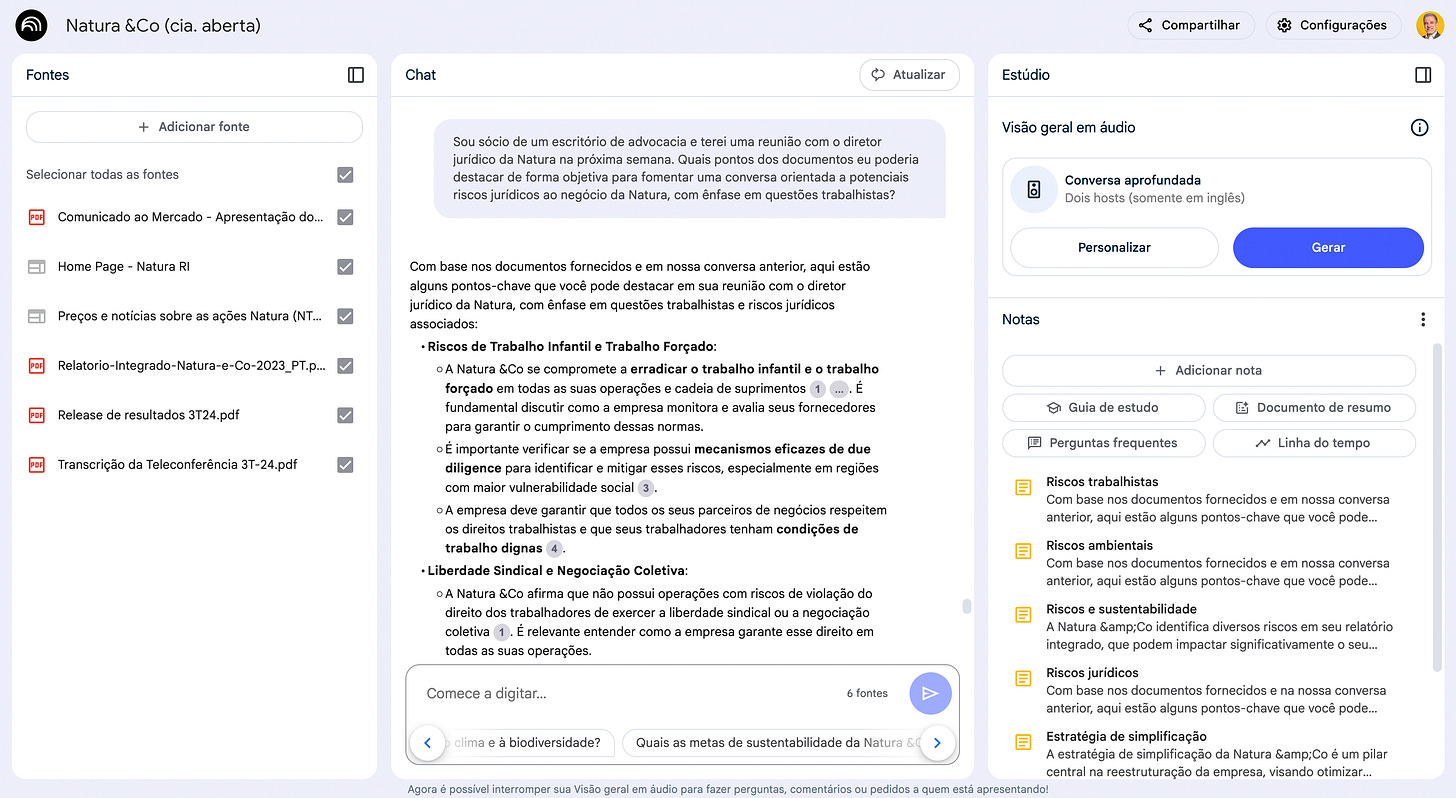Click the NotebookLM logo icon
The image size is (1456, 798).
(x=32, y=26)
